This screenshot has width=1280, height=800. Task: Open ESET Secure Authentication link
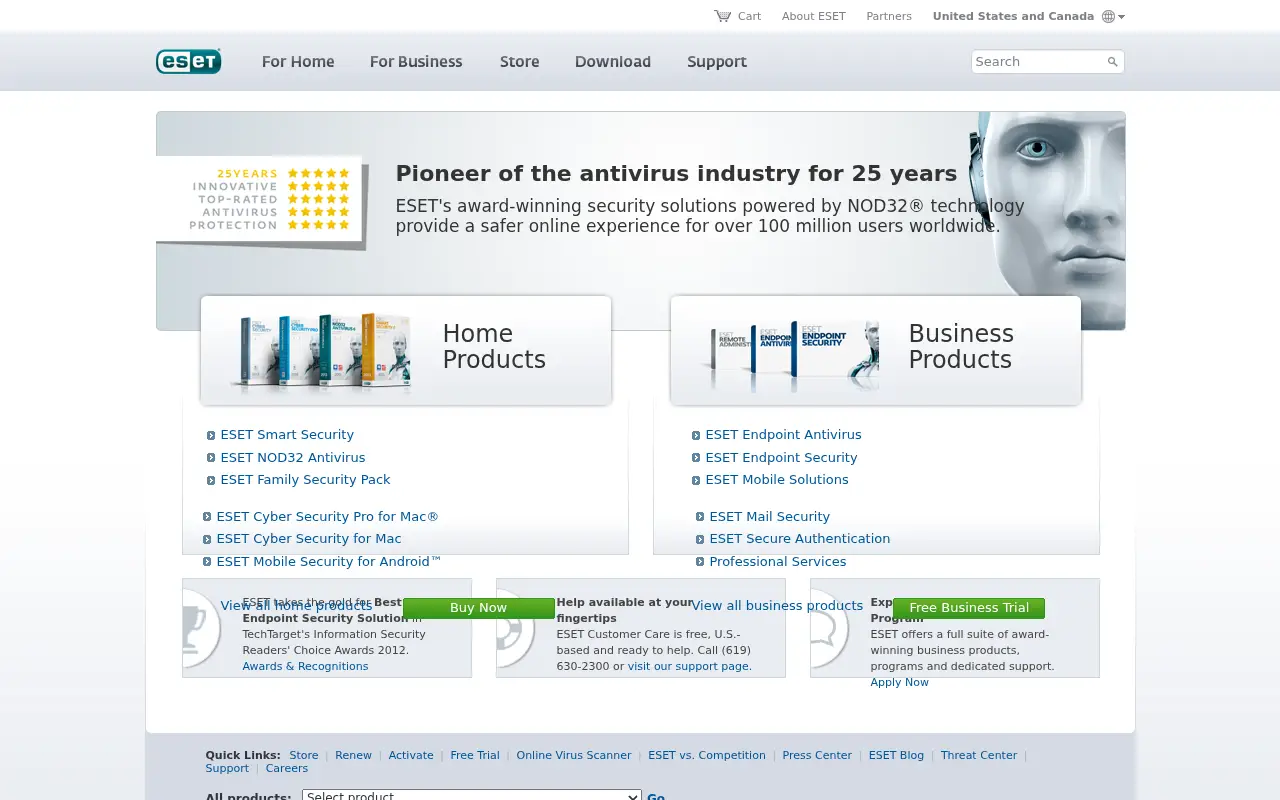point(800,539)
